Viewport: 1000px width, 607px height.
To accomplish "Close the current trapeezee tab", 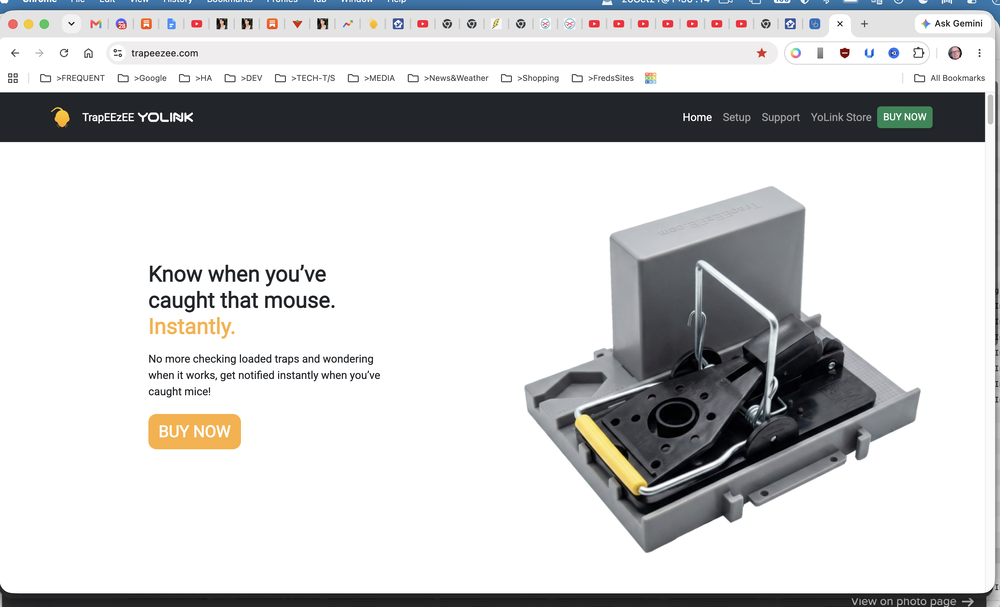I will coord(840,24).
